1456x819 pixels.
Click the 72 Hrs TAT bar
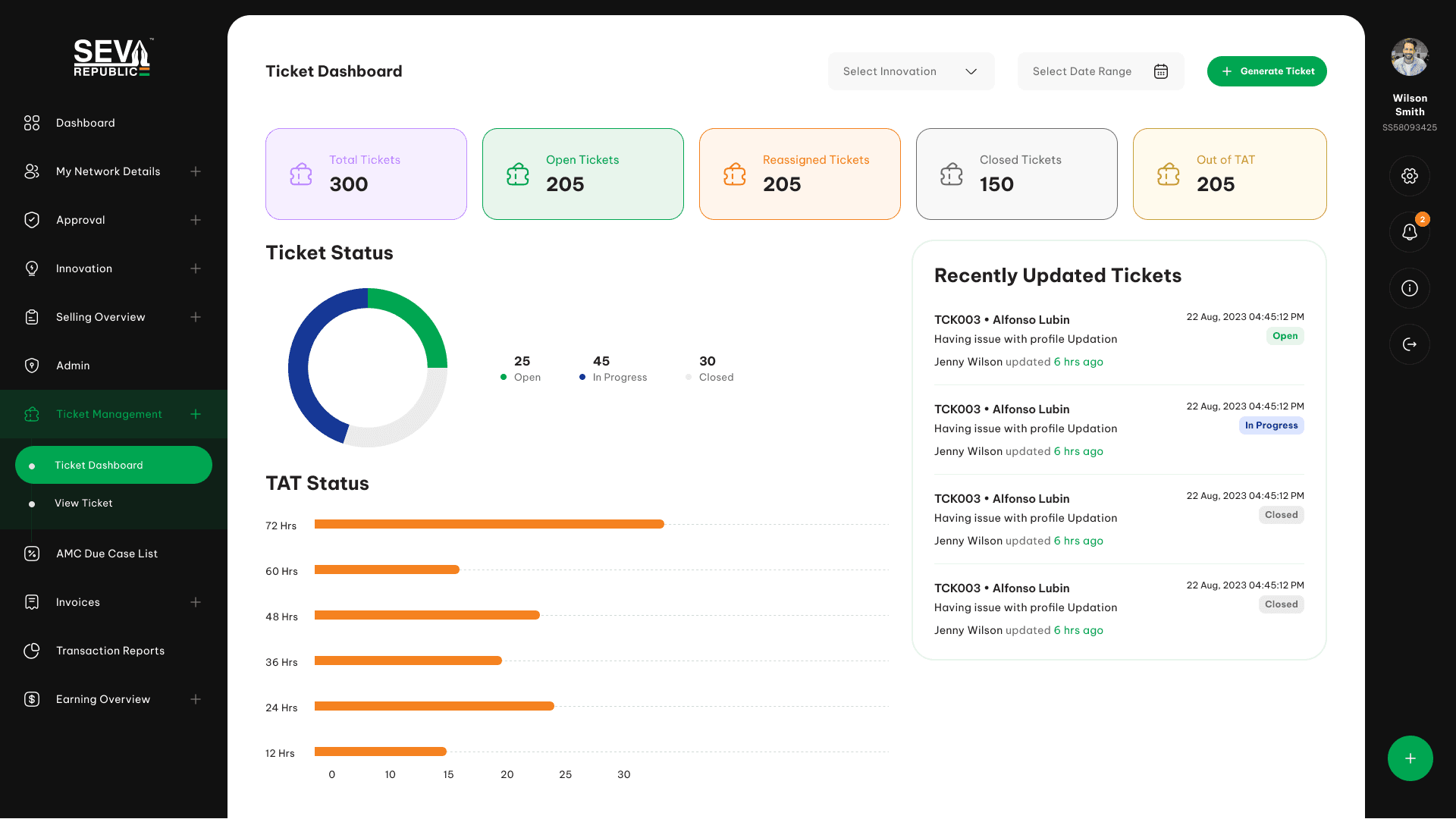tap(489, 524)
